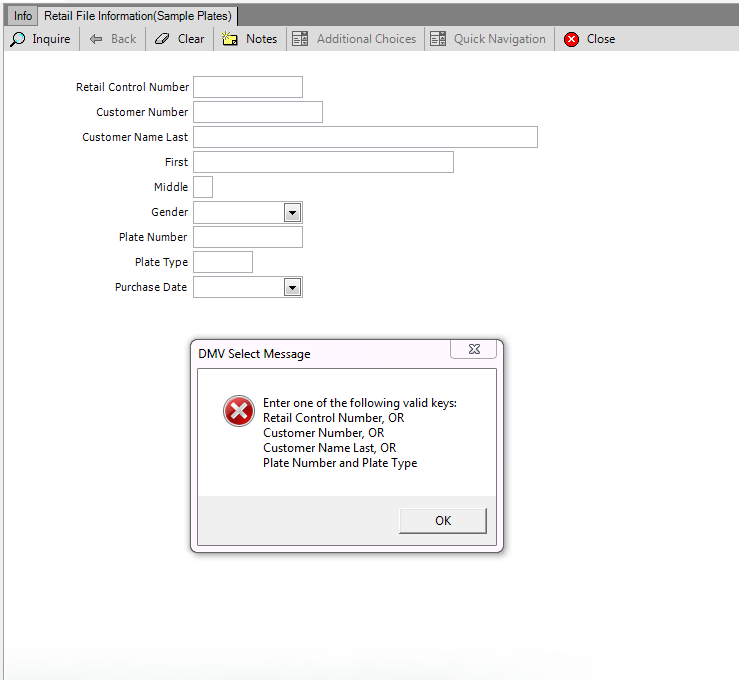Click the Clear eraser icon
The height and width of the screenshot is (680, 739).
(163, 39)
